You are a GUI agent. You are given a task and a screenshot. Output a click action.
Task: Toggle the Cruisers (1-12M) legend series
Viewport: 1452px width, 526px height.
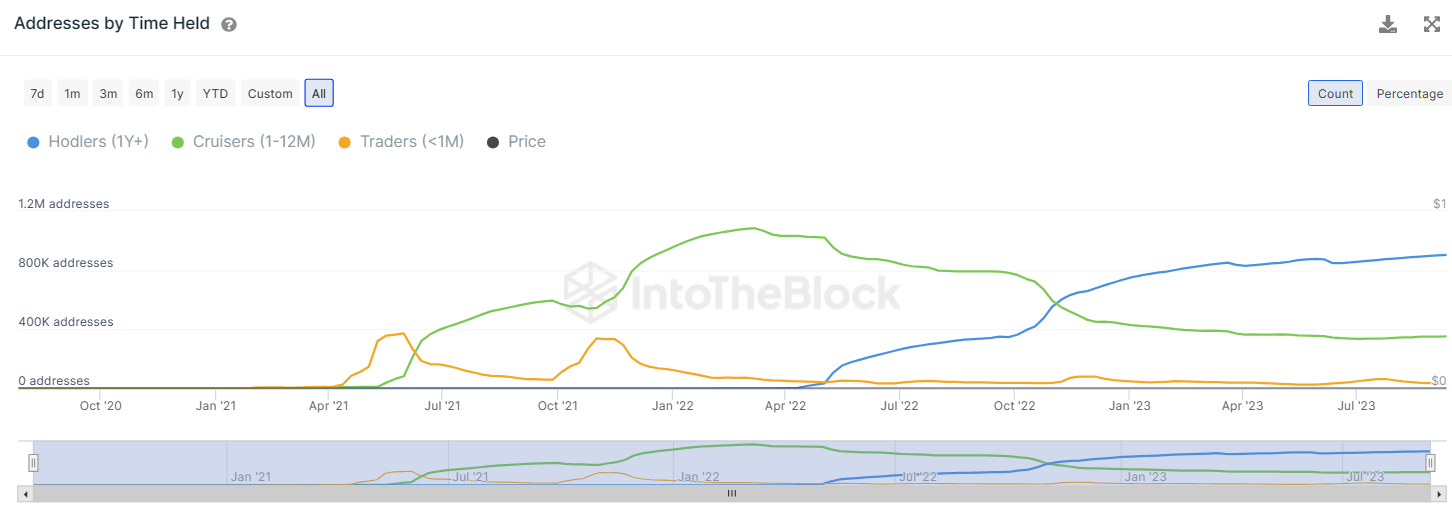tap(243, 142)
